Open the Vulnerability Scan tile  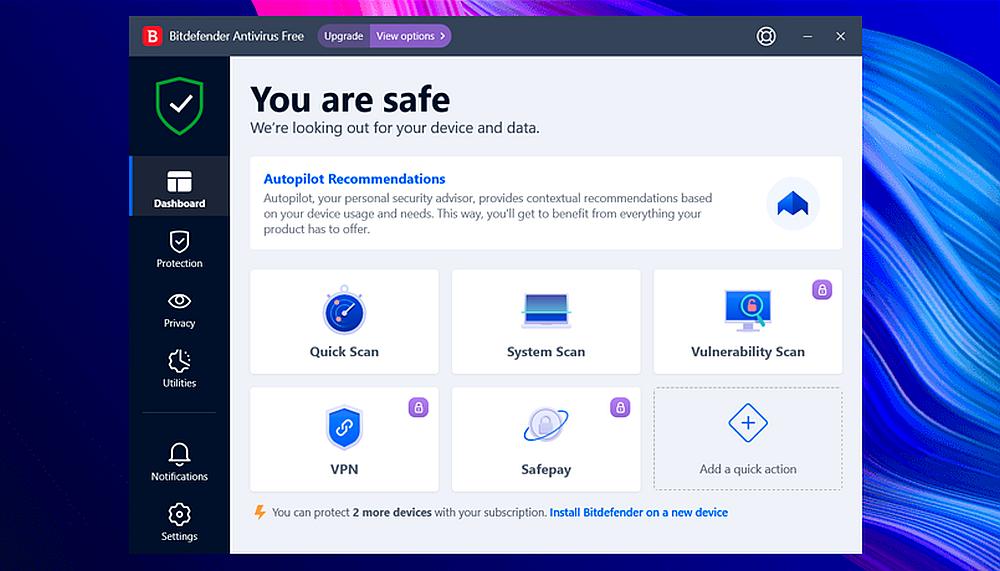(747, 322)
